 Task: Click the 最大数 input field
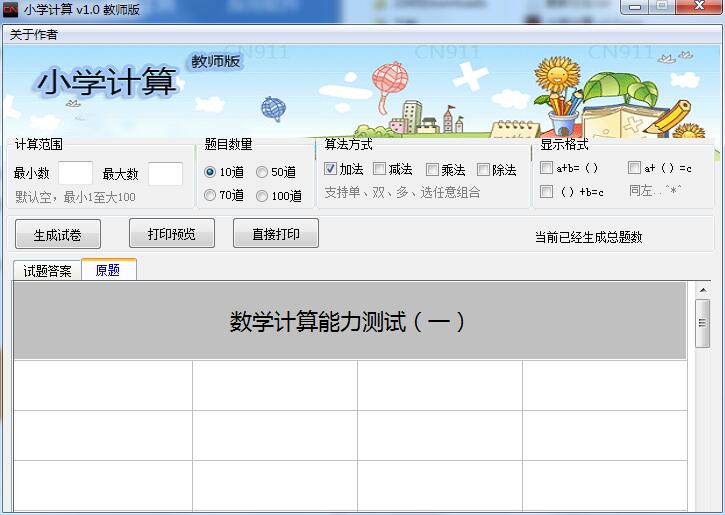tap(165, 173)
